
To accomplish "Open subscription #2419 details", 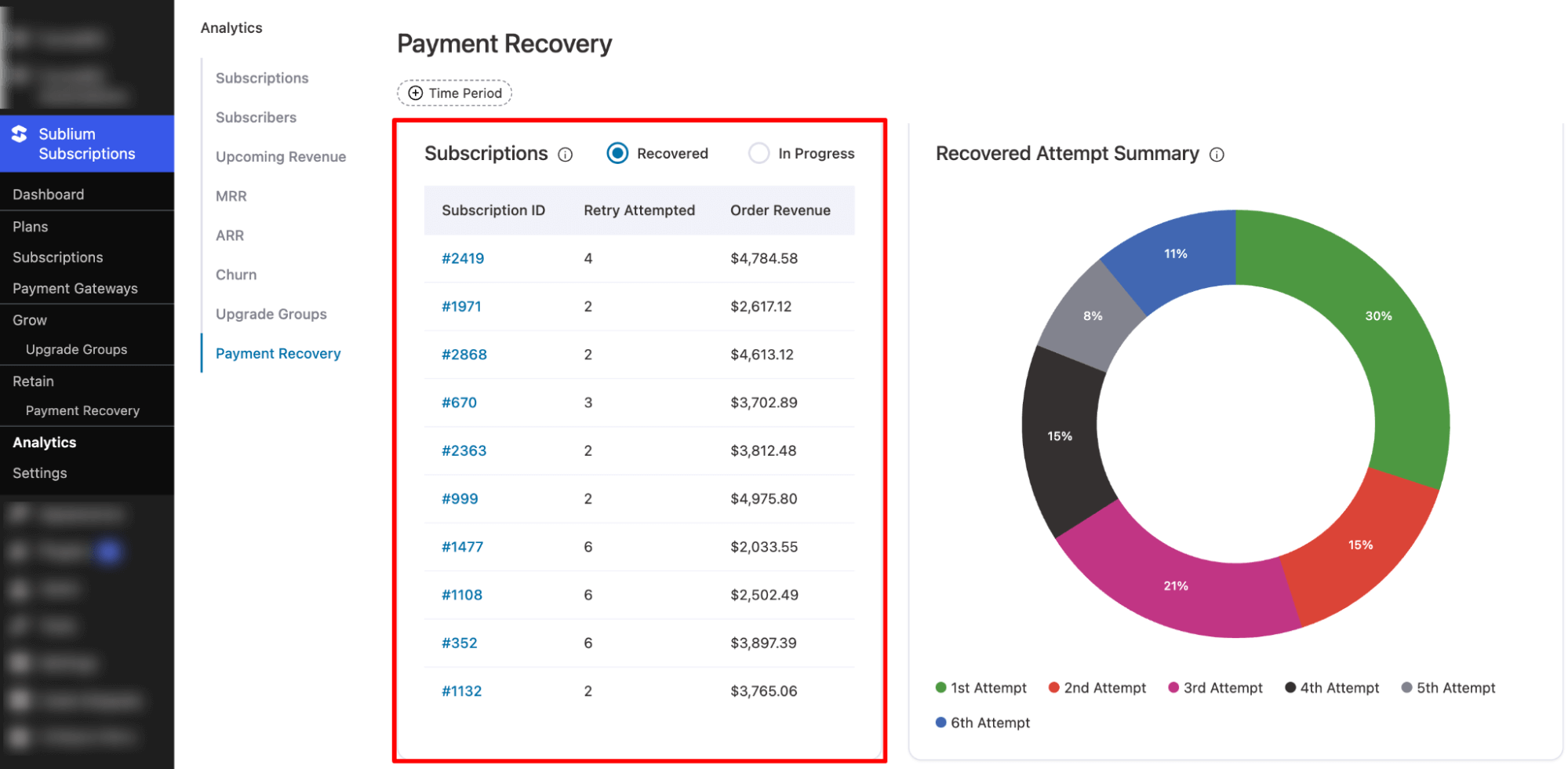I will pyautogui.click(x=463, y=257).
